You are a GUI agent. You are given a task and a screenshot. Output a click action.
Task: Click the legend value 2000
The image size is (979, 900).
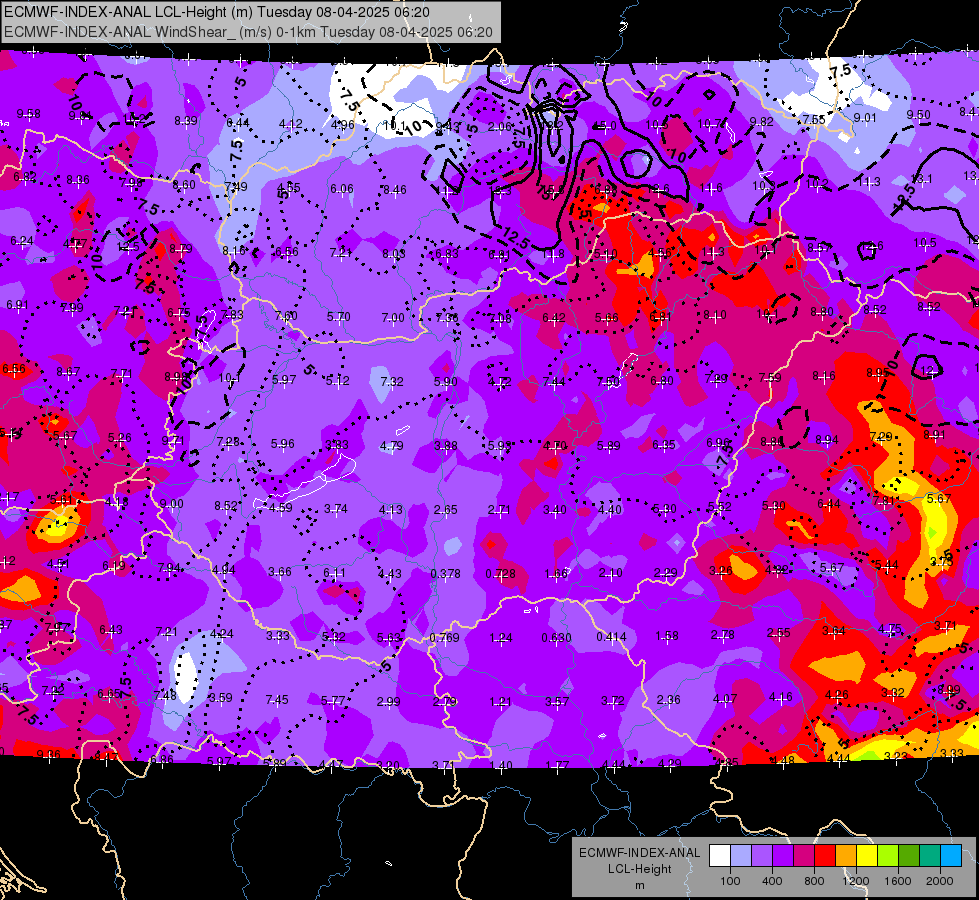(x=940, y=881)
